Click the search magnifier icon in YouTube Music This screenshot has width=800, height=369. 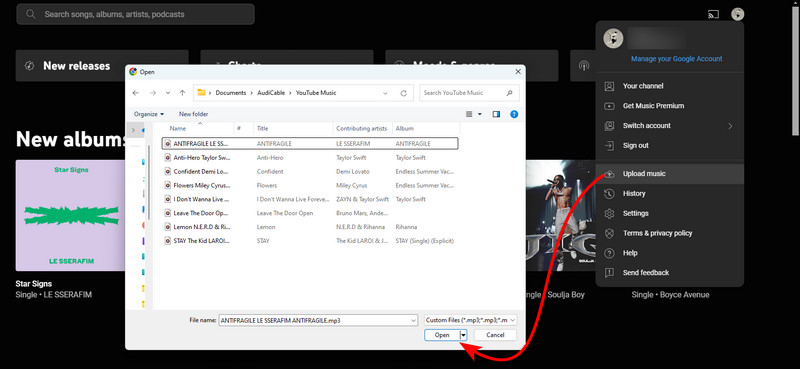[x=31, y=14]
